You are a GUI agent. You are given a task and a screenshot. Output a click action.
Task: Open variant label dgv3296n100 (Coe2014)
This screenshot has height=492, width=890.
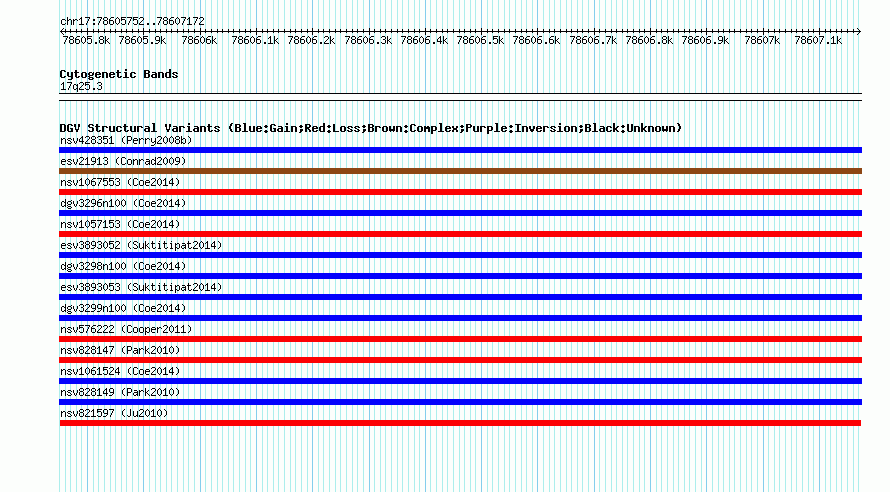123,203
